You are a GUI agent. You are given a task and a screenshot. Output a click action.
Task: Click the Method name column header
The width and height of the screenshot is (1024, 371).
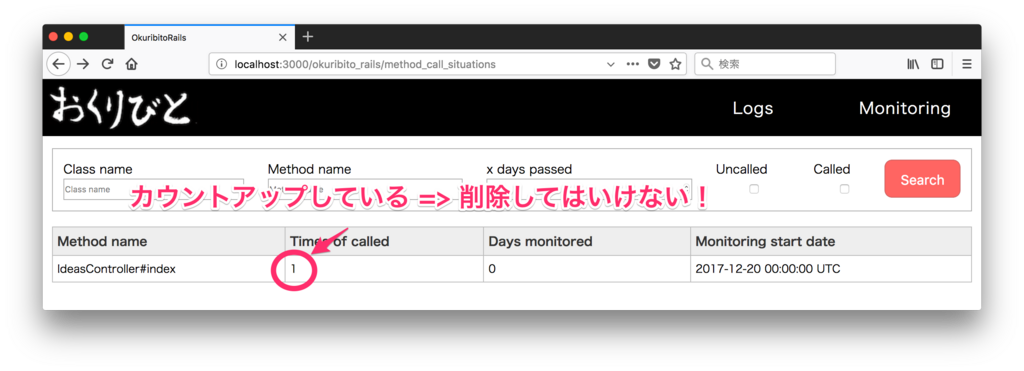tap(168, 241)
